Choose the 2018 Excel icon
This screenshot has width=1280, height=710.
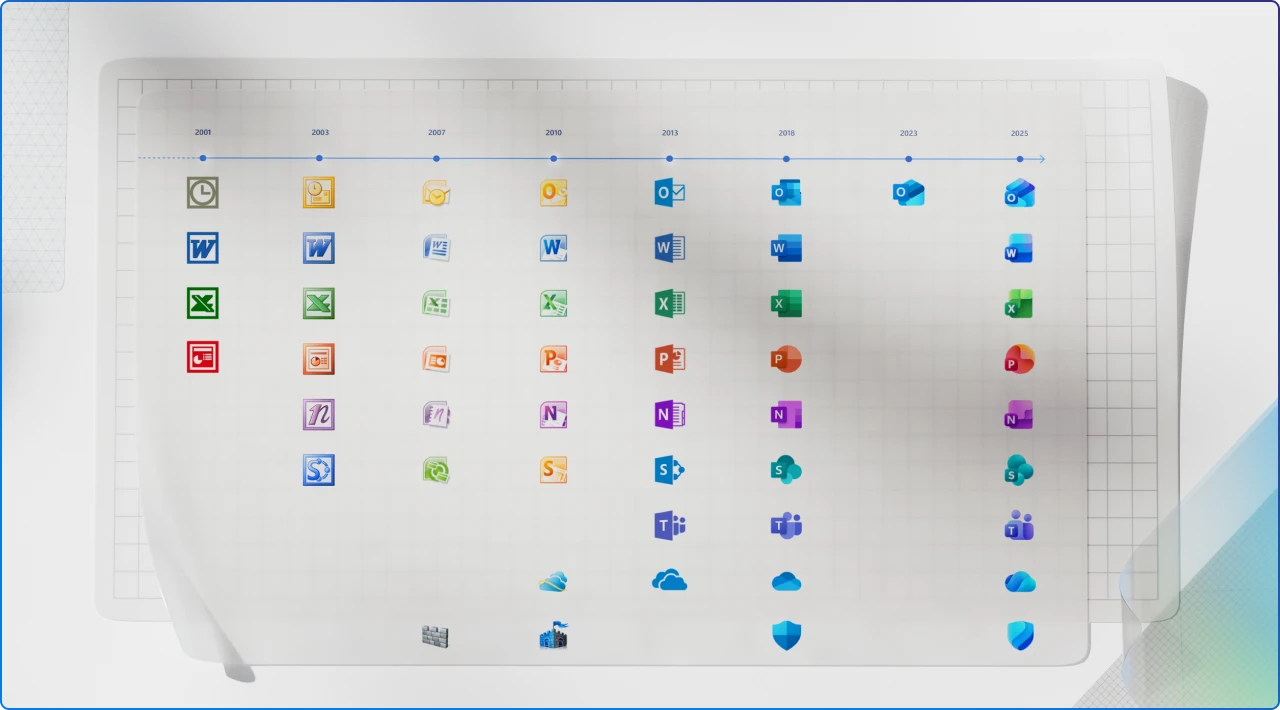click(x=786, y=304)
